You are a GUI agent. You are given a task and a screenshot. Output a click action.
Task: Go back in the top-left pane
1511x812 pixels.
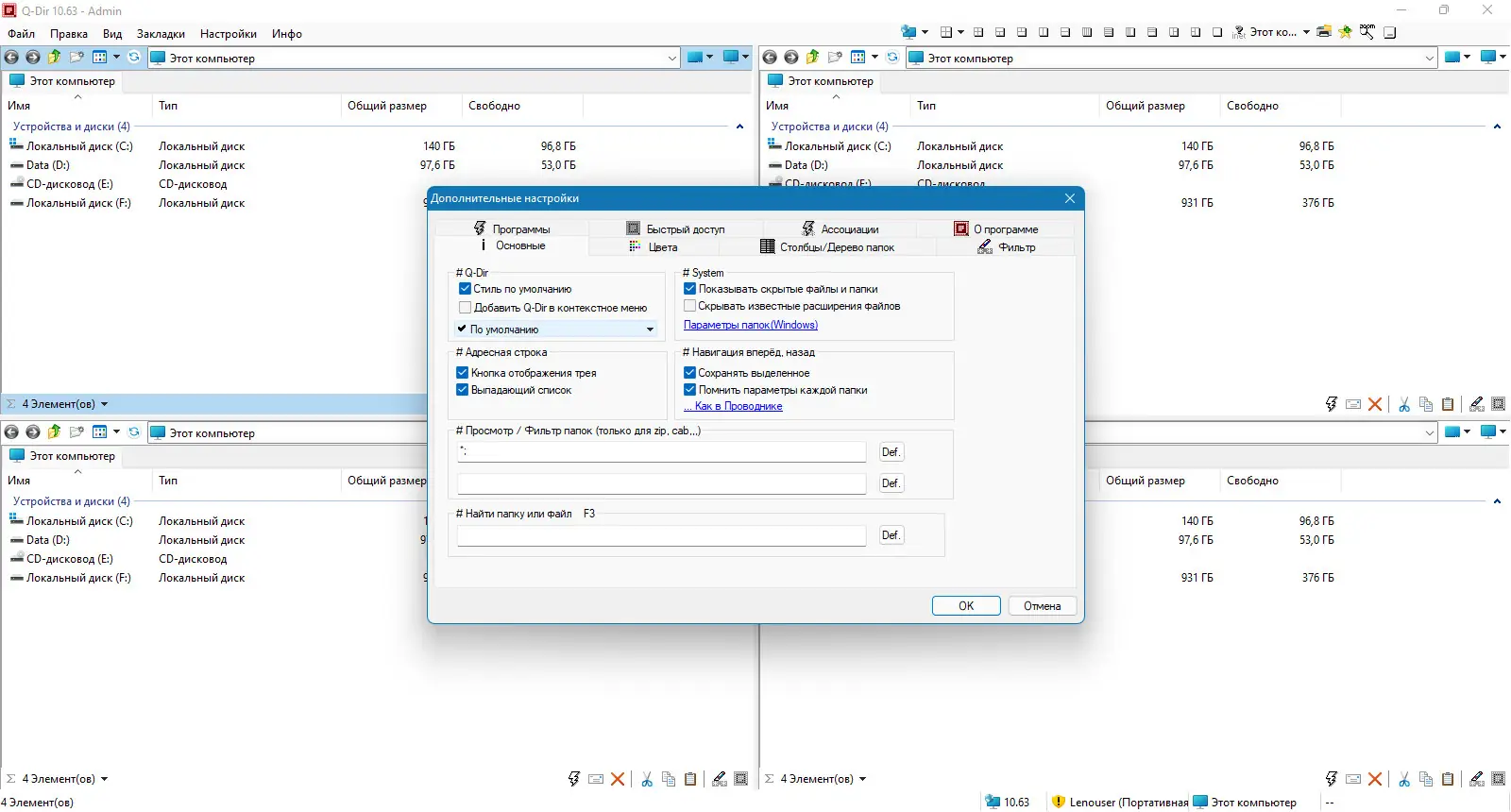click(11, 58)
